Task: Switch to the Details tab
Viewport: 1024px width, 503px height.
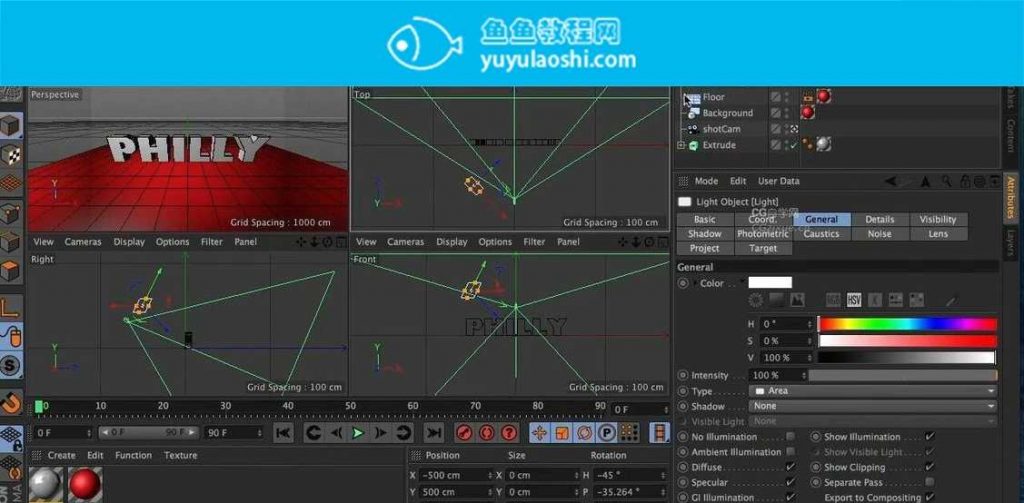Action: (x=880, y=219)
